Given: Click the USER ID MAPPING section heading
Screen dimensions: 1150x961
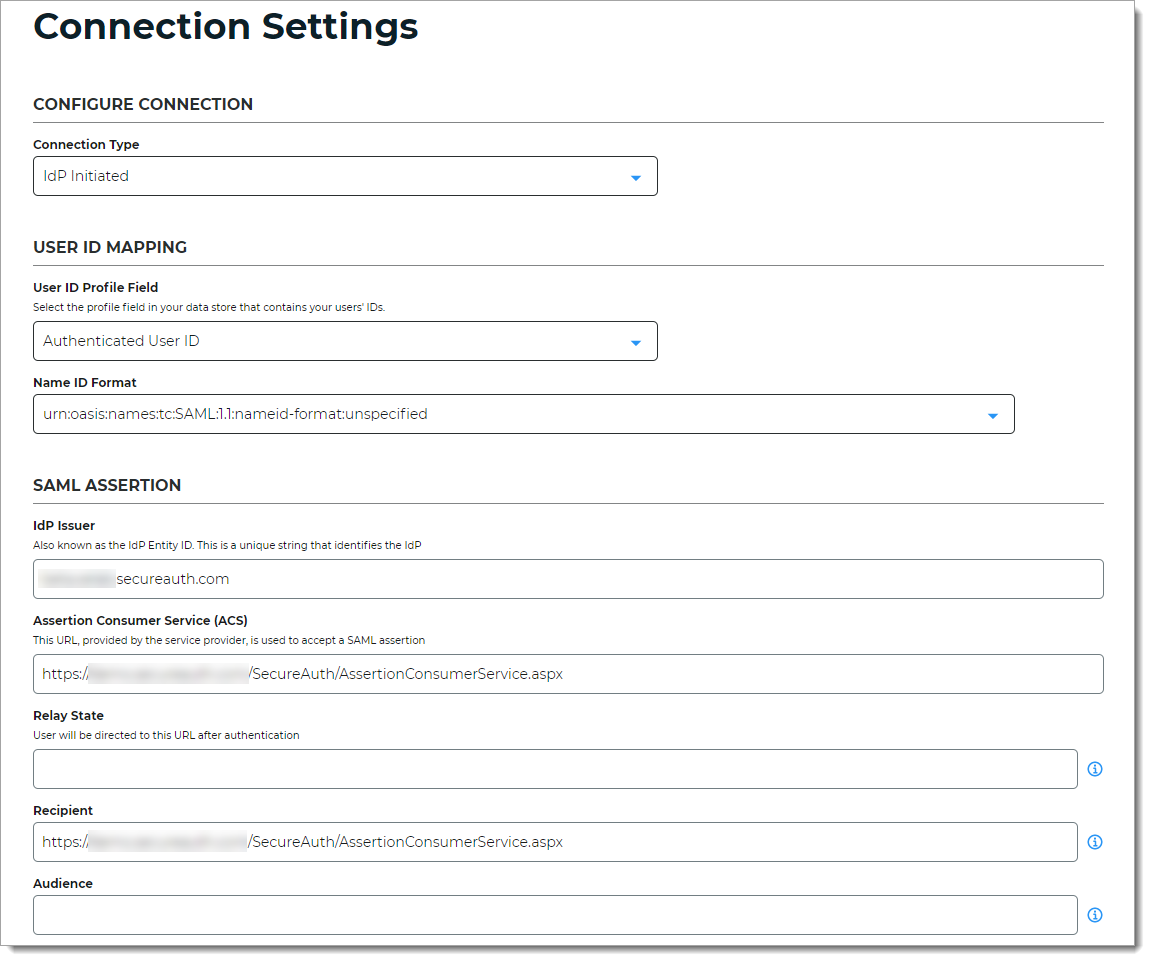Looking at the screenshot, I should tap(110, 247).
